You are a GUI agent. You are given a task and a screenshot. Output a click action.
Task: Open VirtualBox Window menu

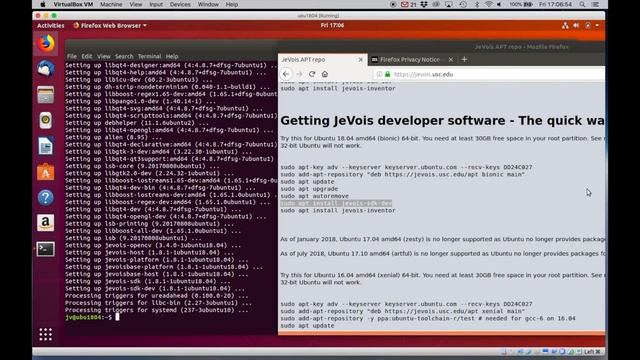click(x=208, y=4)
